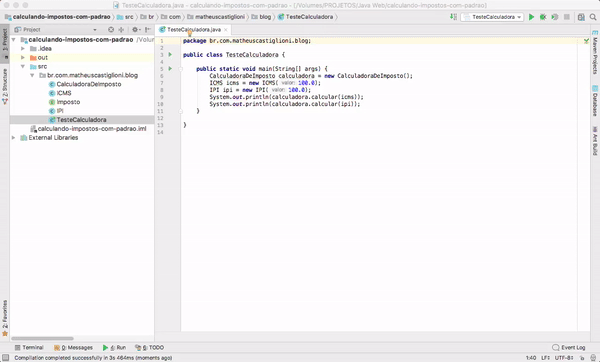
Task: Open Project panel settings gear
Action: tap(135, 29)
